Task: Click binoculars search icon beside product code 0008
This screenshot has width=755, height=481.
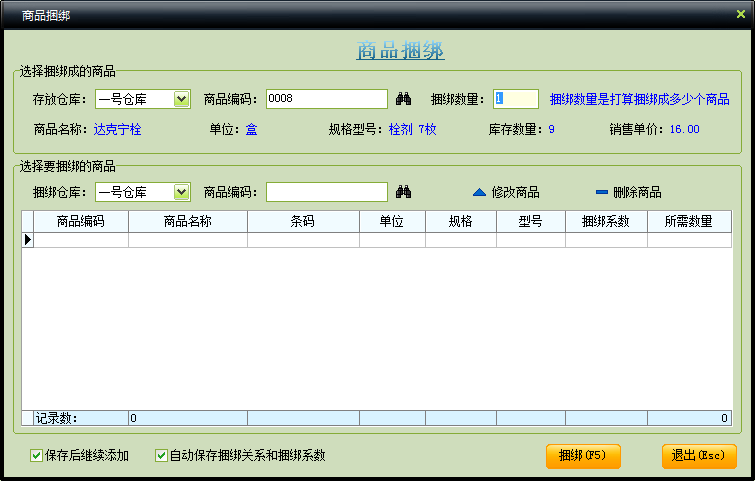Action: (x=404, y=99)
